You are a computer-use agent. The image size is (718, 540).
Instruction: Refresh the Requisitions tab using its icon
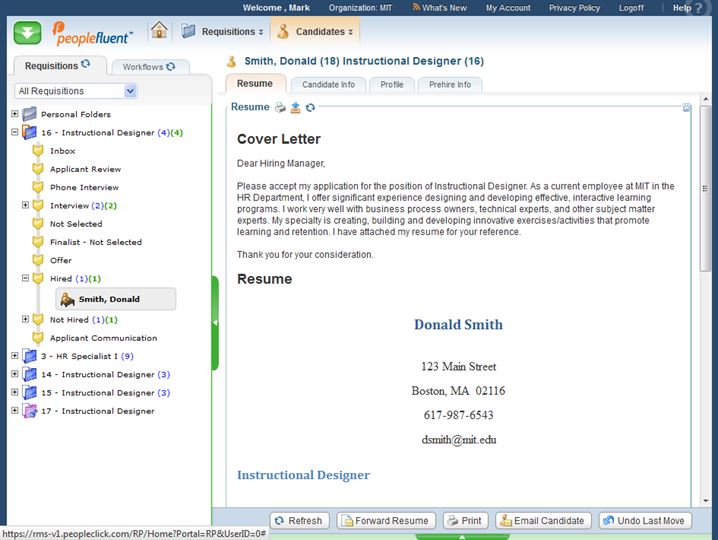pyautogui.click(x=85, y=65)
